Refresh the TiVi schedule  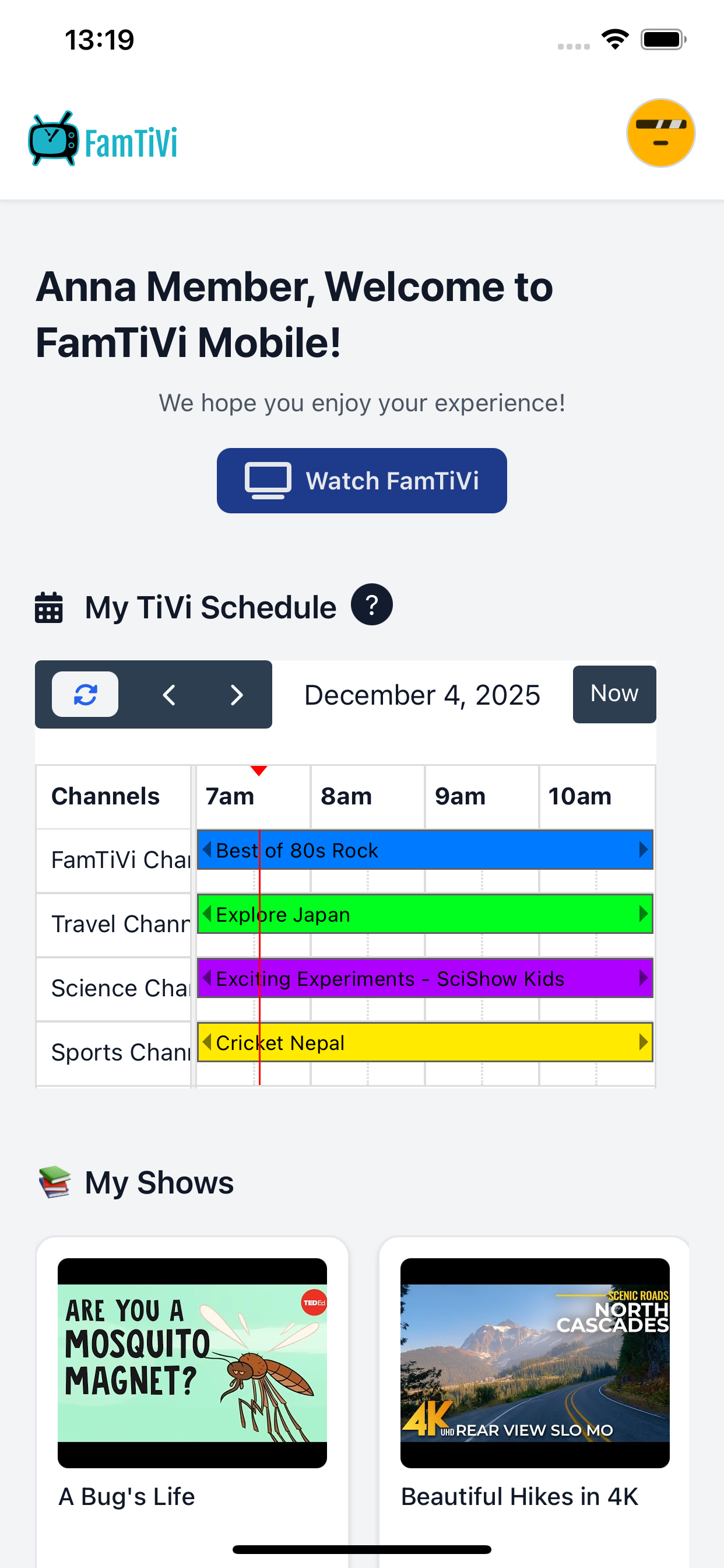(x=85, y=695)
